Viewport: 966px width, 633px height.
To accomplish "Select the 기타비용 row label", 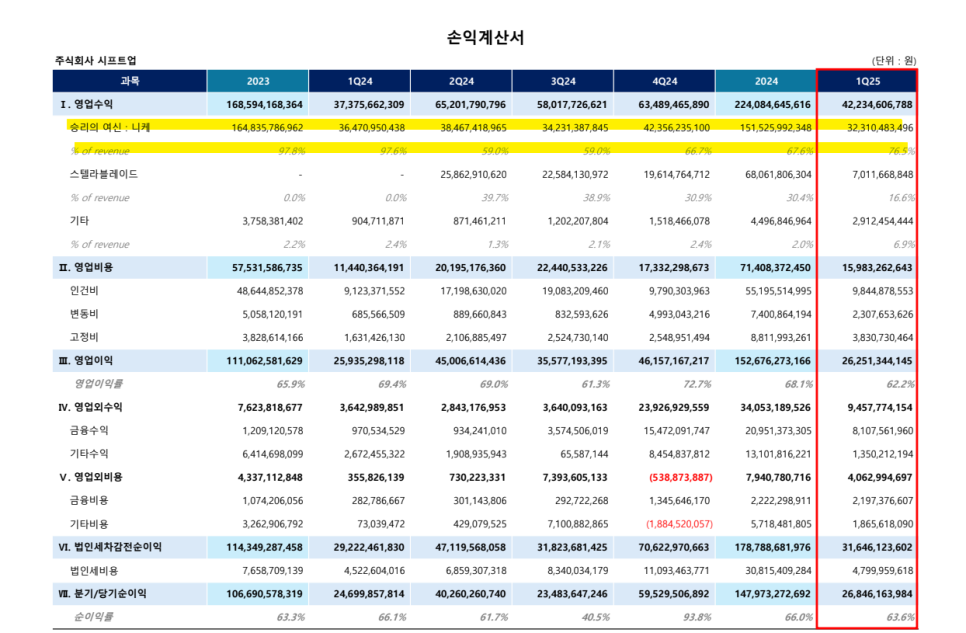I will 89,524.
